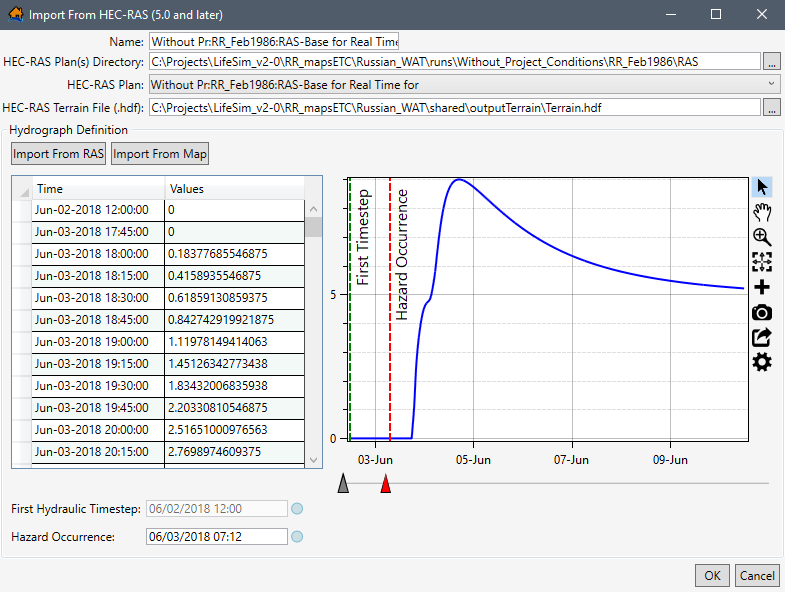Click value cell 1.11978149414063
785x592 pixels.
point(235,342)
